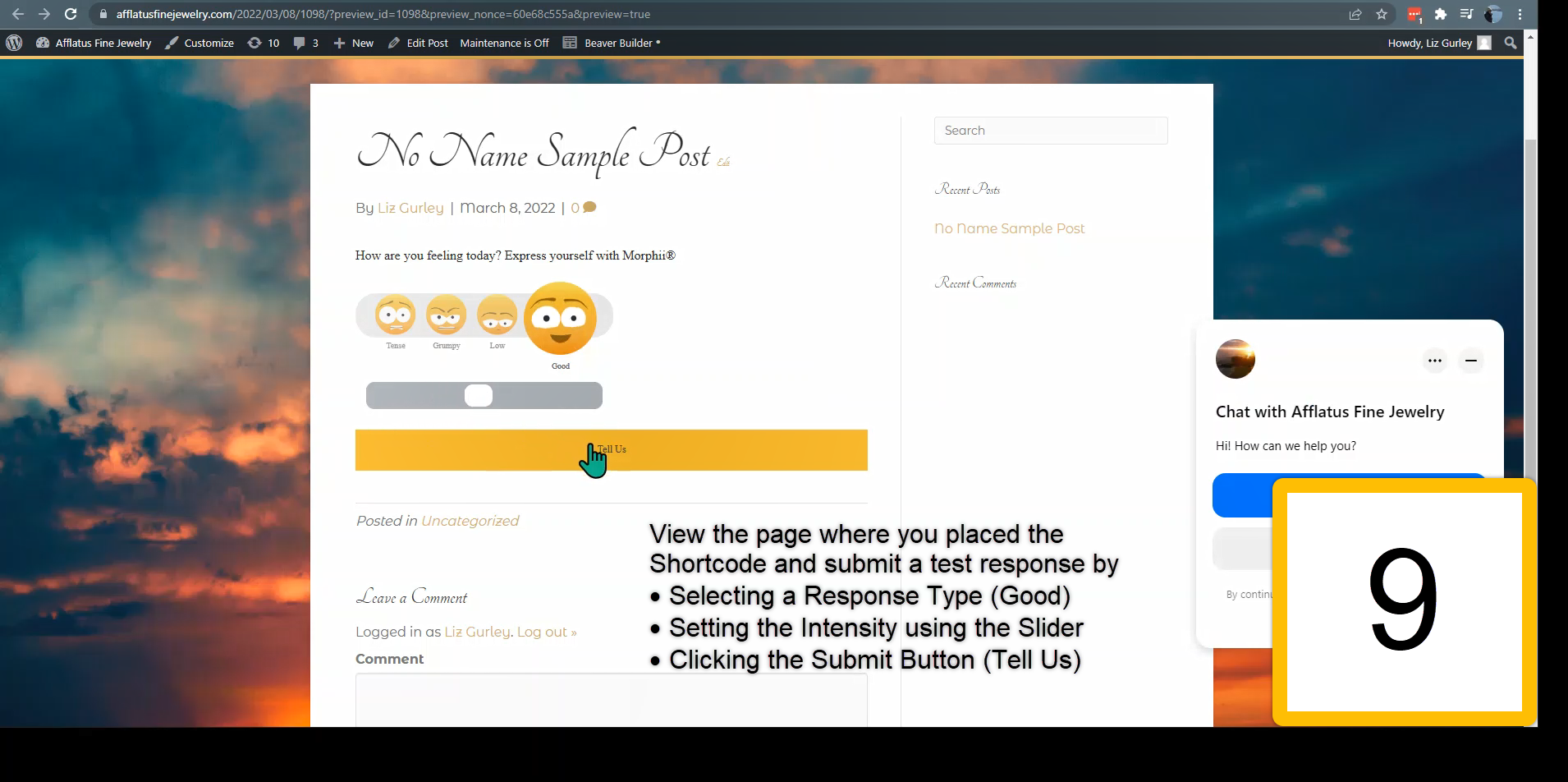Choose the Good emoji face
This screenshot has width=1568, height=782.
560,318
